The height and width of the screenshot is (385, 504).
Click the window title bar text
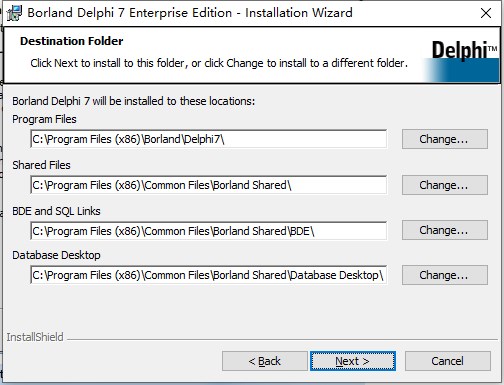pyautogui.click(x=190, y=13)
